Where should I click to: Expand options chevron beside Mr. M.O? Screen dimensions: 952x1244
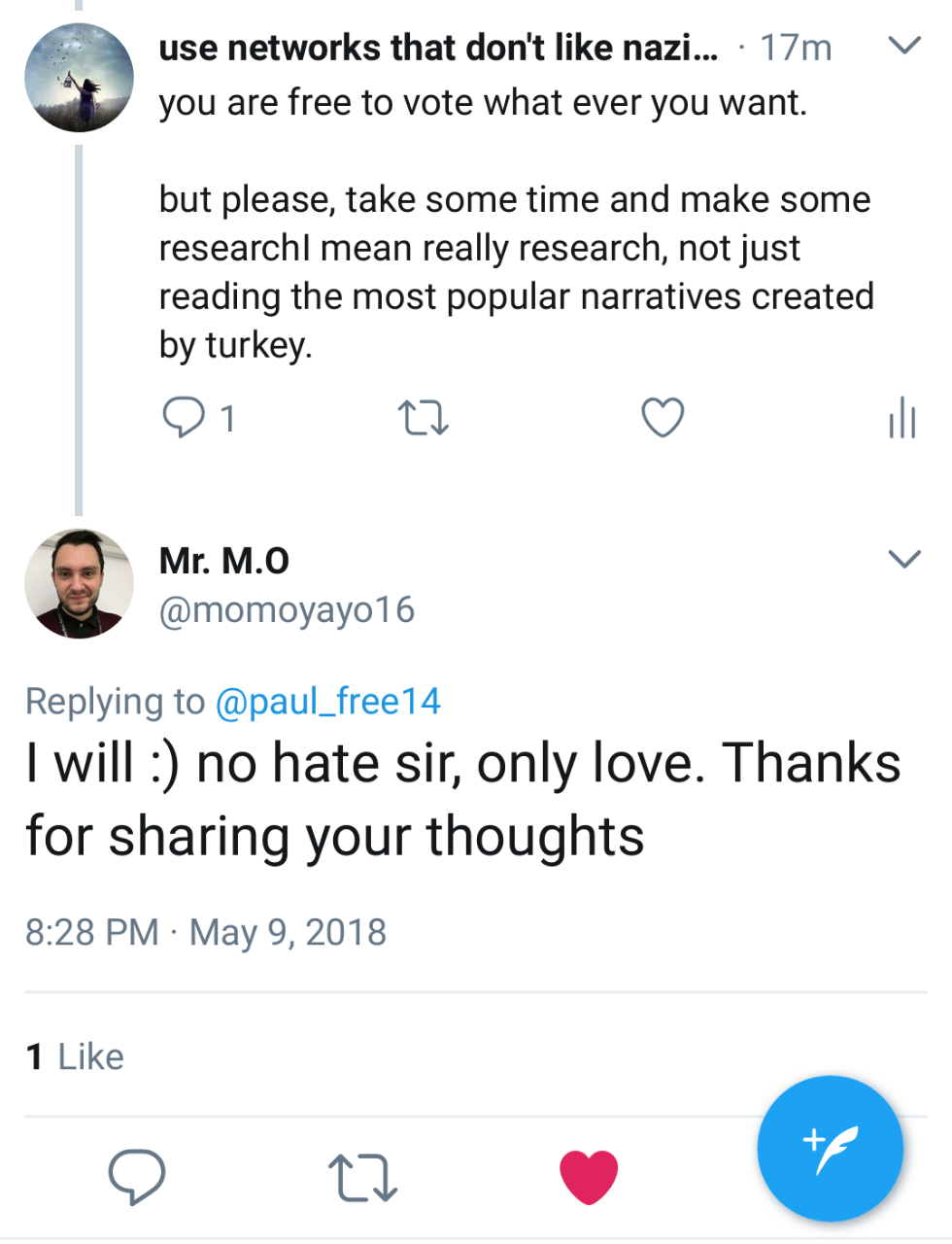click(x=904, y=559)
